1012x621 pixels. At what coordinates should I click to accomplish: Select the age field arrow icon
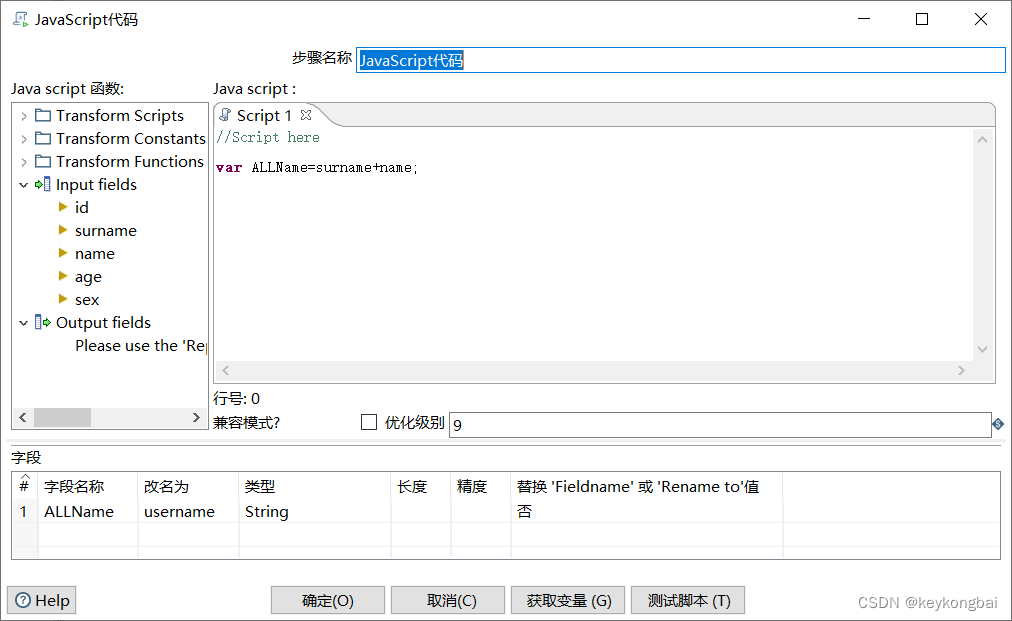(62, 276)
